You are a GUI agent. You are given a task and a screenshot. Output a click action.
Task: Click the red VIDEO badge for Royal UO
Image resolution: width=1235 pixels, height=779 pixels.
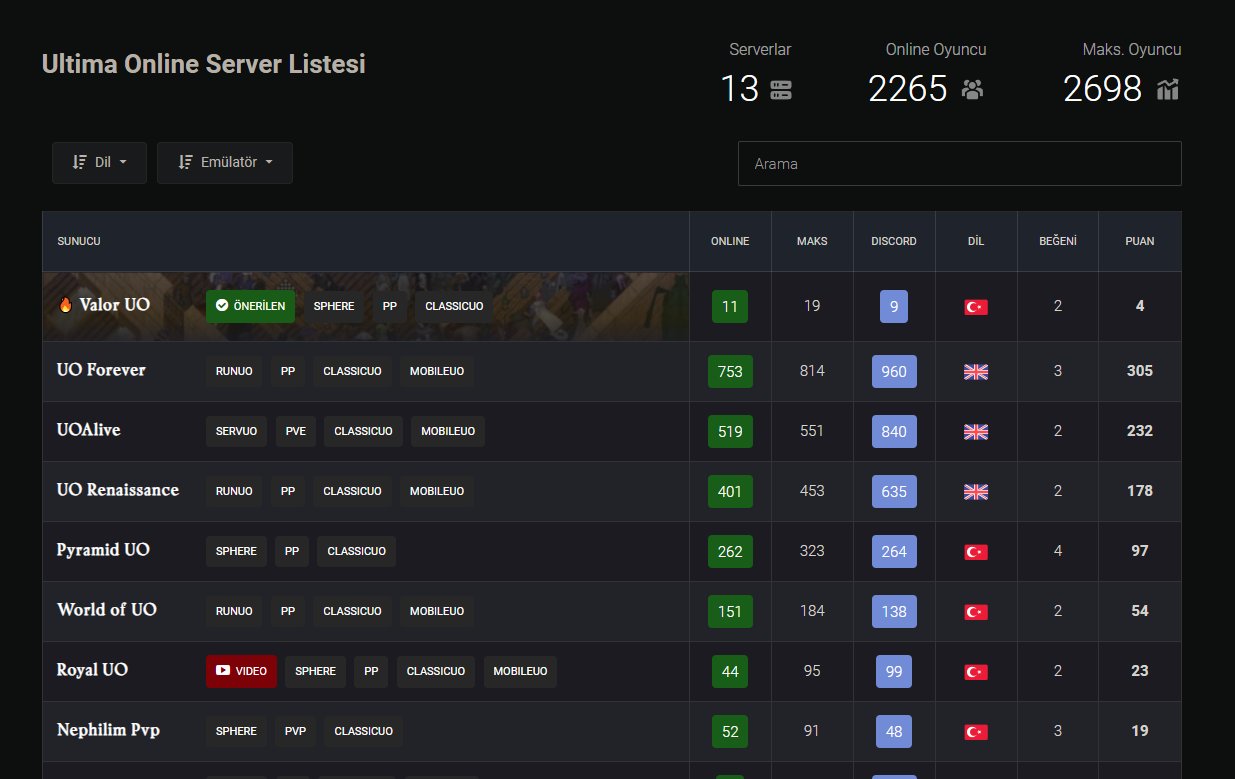242,671
